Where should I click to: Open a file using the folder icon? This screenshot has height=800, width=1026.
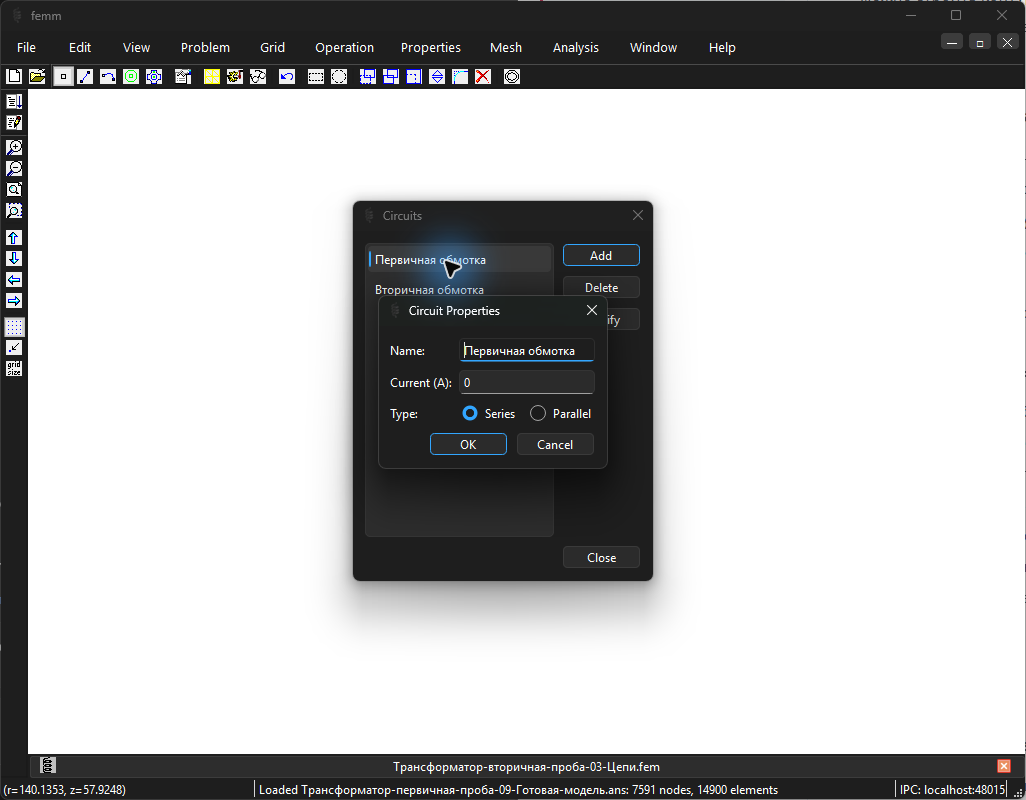point(37,77)
